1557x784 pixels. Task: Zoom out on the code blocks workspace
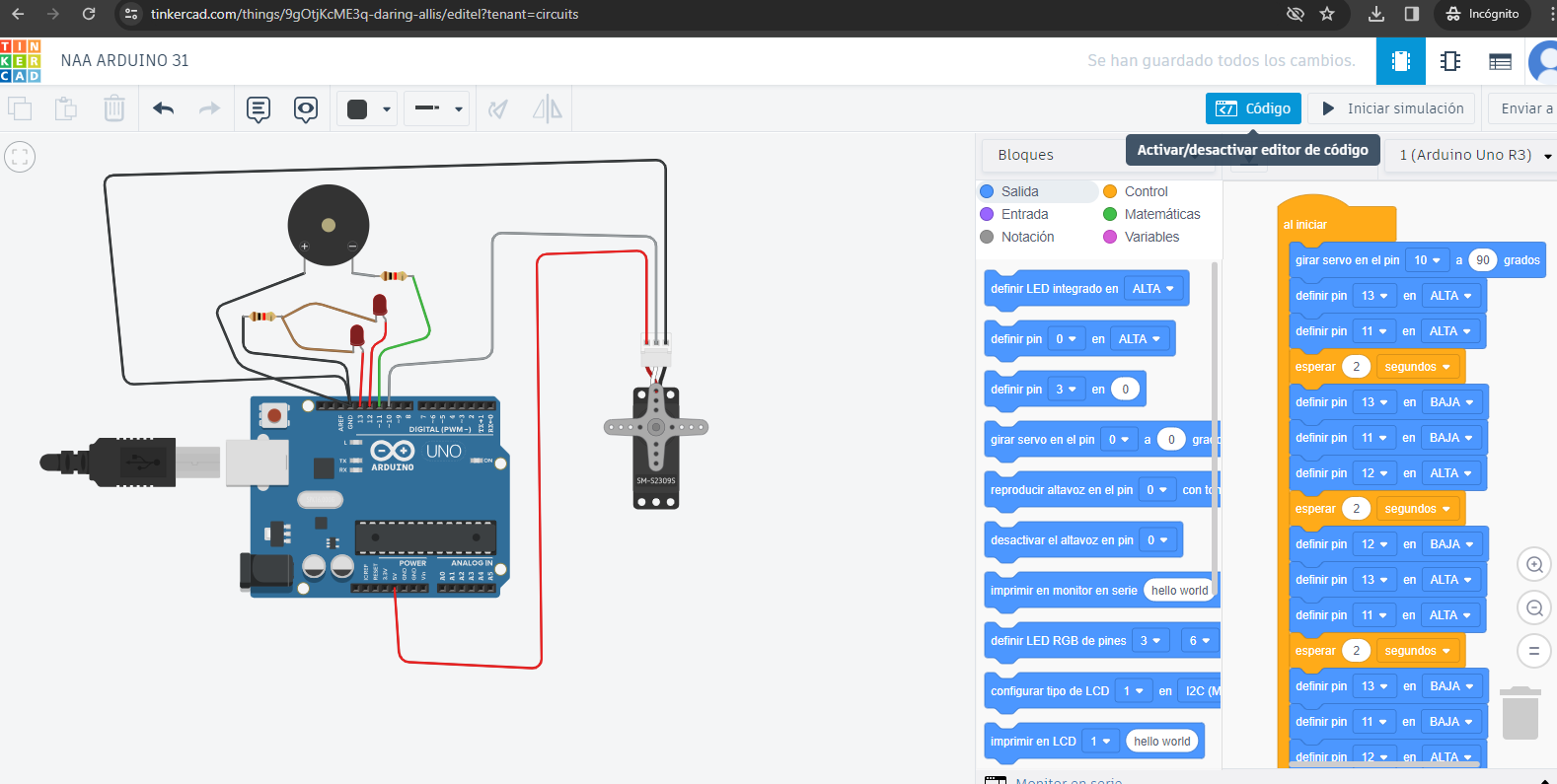pyautogui.click(x=1534, y=607)
